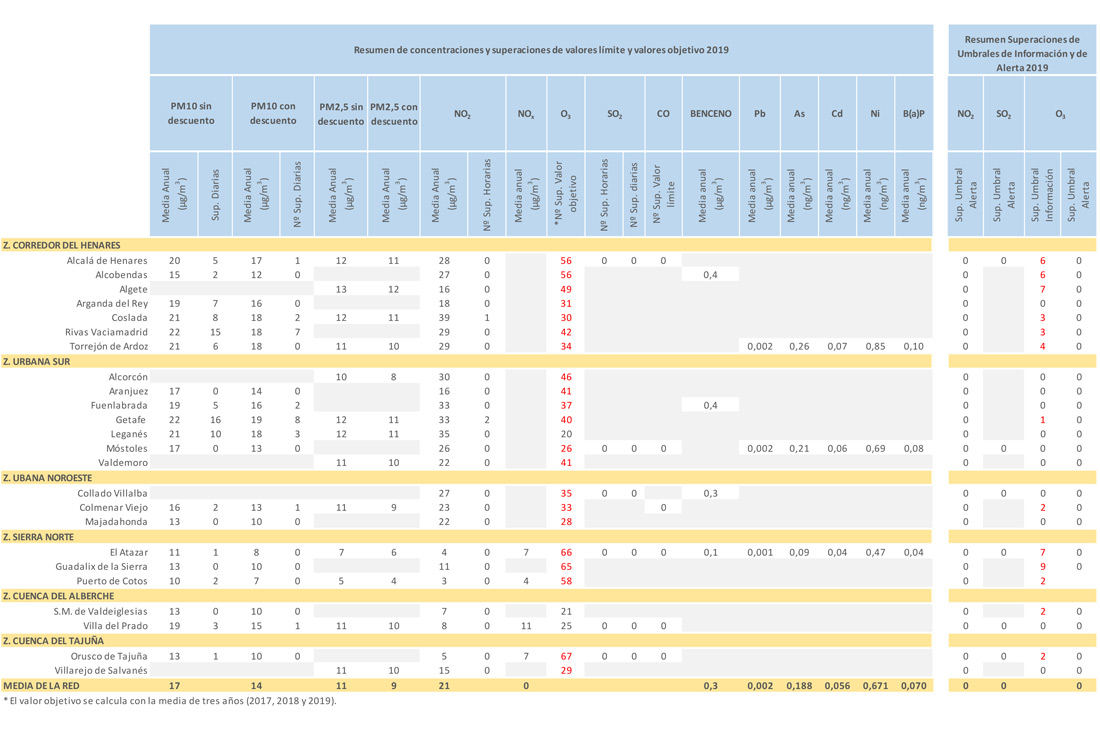Screen dimensions: 1100x730
Task: Click the Orusco de Tajuña O3 value 67
Action: point(566,656)
